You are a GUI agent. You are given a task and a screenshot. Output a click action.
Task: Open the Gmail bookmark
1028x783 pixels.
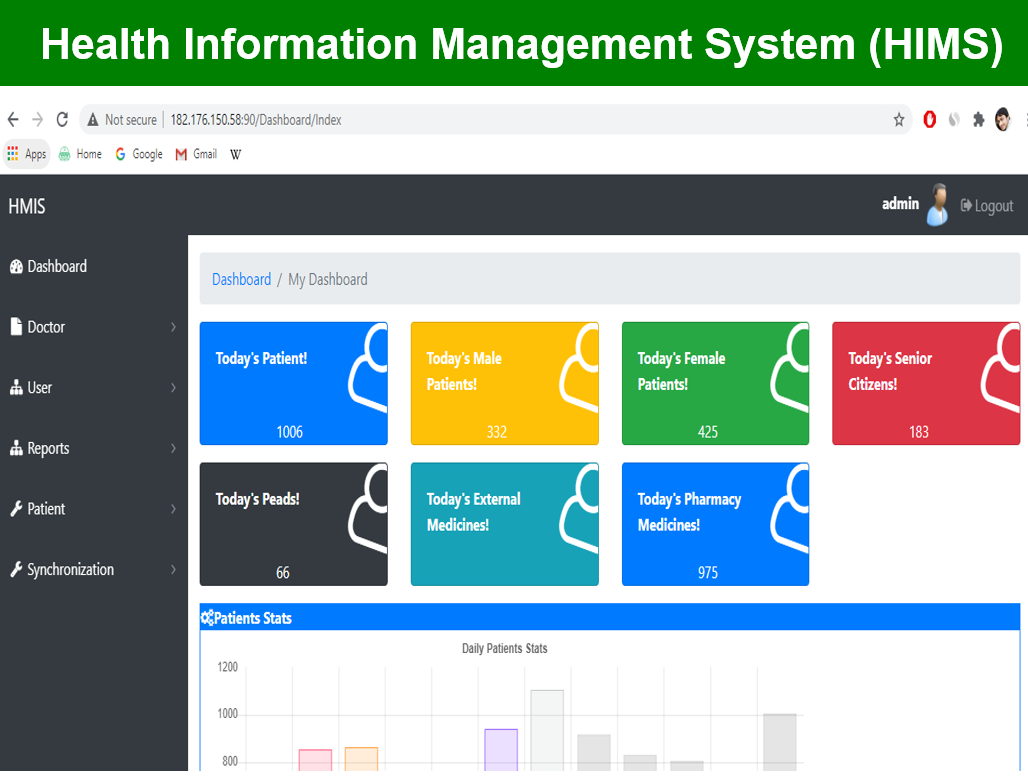[196, 154]
